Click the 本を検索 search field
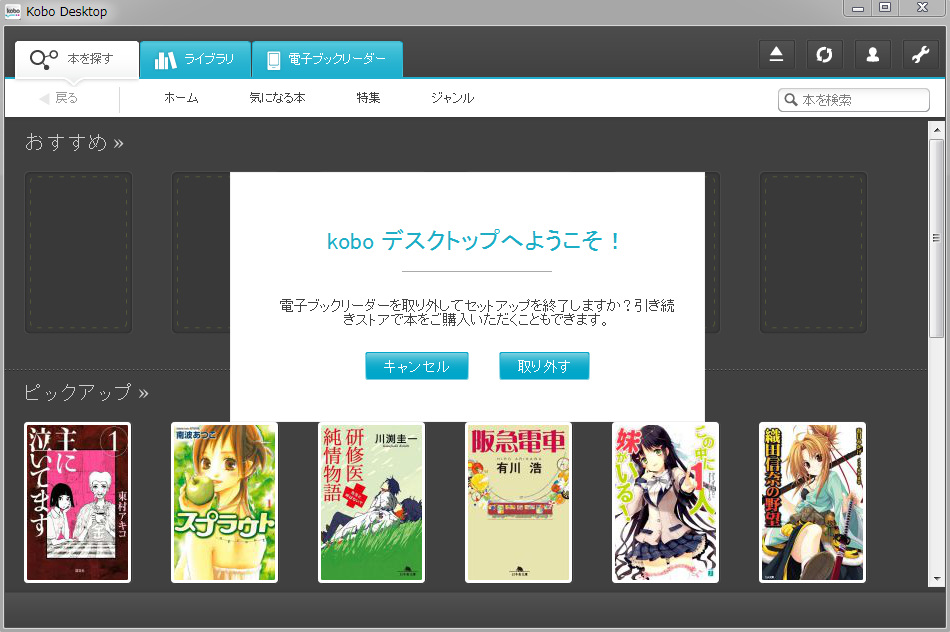This screenshot has width=950, height=632. (x=862, y=100)
